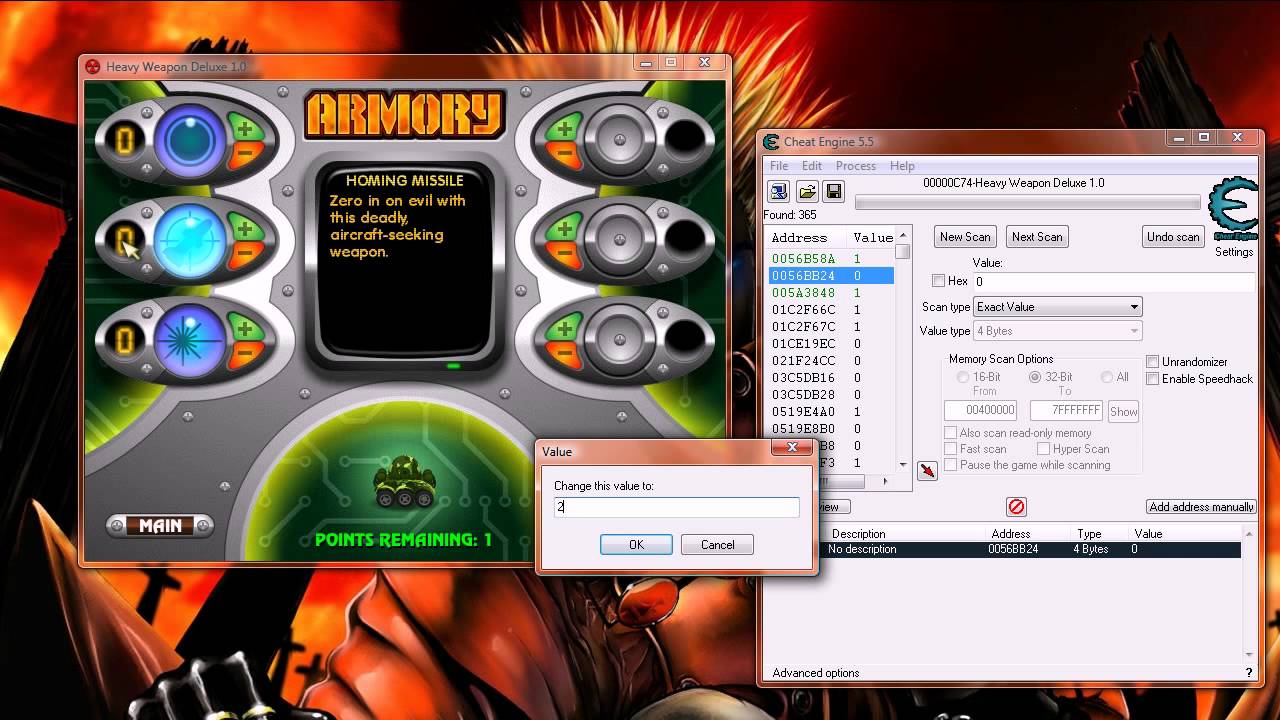Click the top-right gray locked weapon dial
This screenshot has width=1280, height=720.
click(618, 141)
